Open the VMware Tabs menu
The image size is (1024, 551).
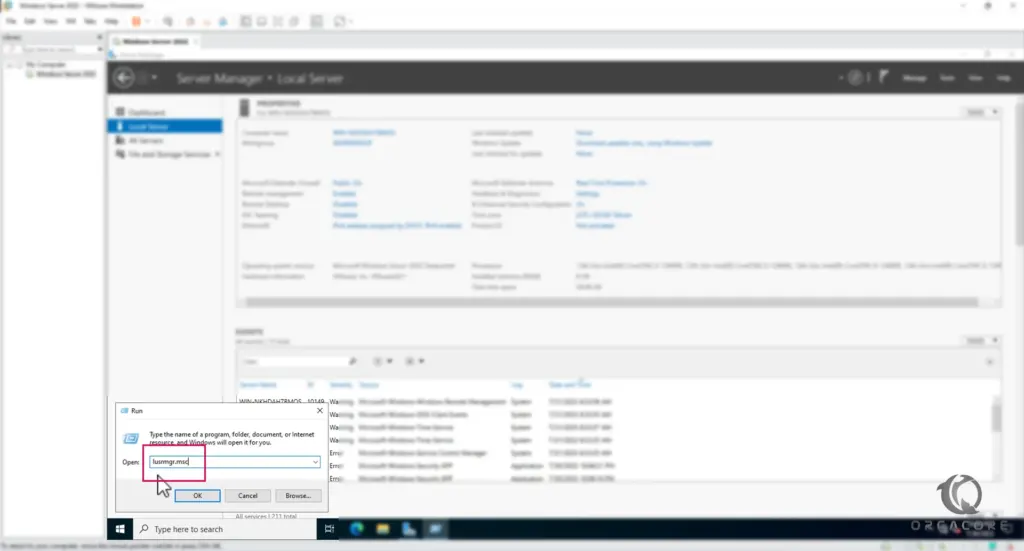[89, 22]
